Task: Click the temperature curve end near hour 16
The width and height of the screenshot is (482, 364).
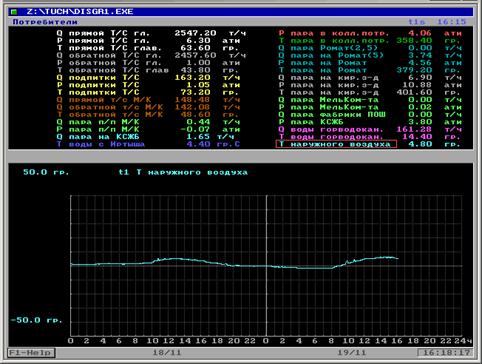Action: point(397,258)
